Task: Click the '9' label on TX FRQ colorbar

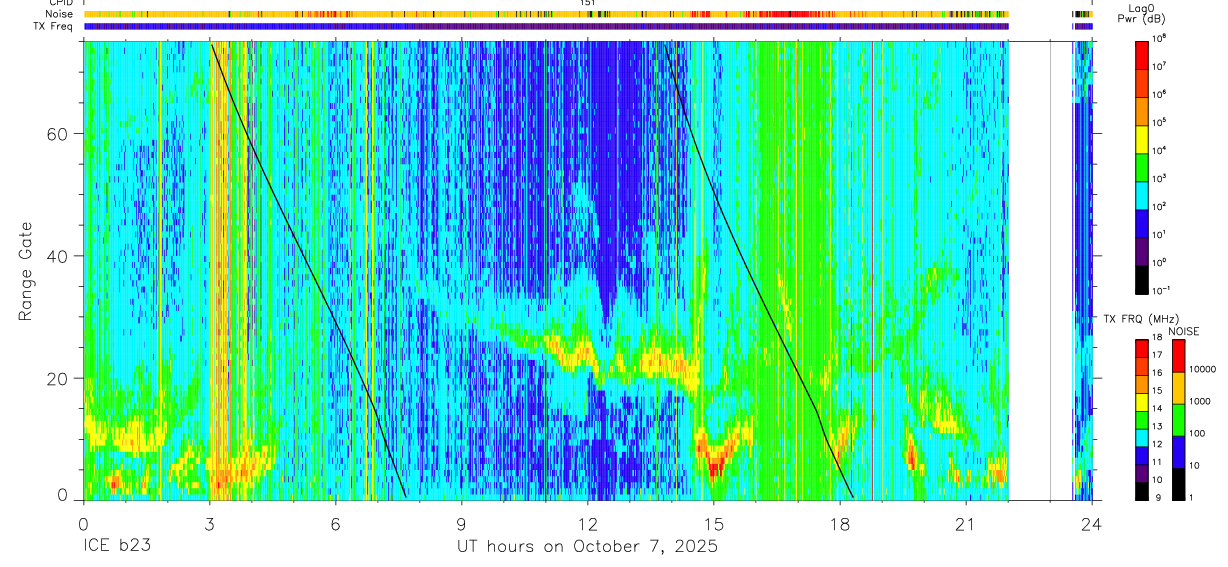Action: [x=1156, y=499]
